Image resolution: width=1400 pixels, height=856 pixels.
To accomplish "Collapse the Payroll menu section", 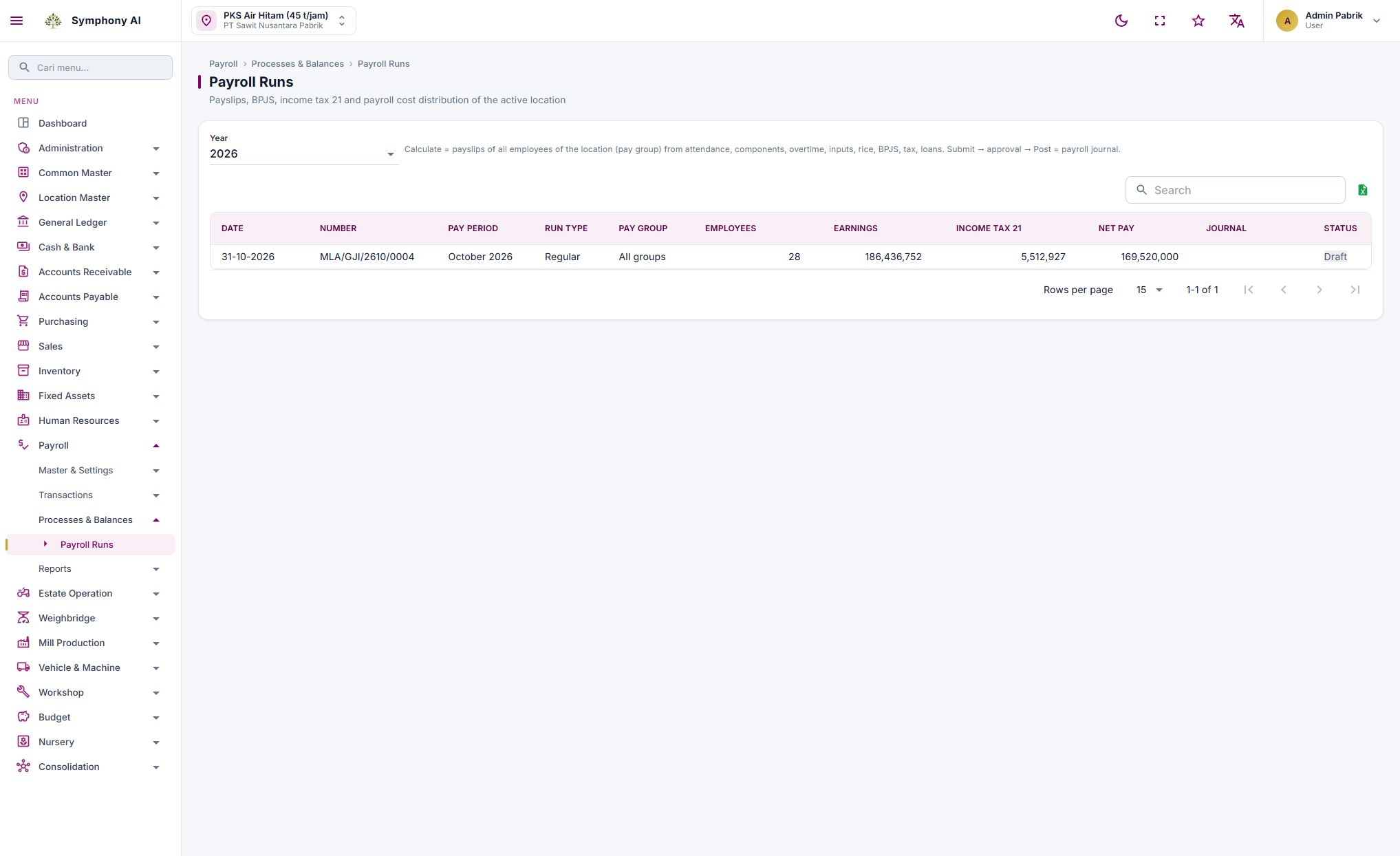I will [x=90, y=445].
